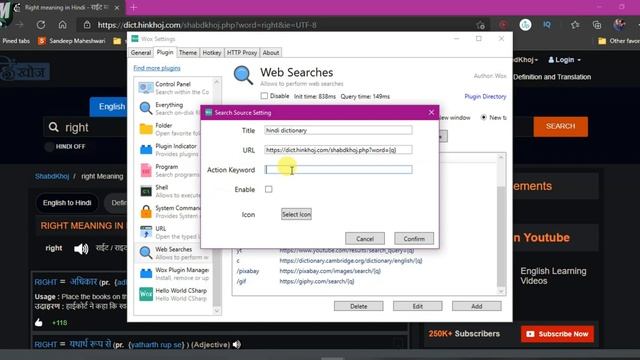Click the Confirm button
Screen dimensions: 640x360
pos(414,238)
